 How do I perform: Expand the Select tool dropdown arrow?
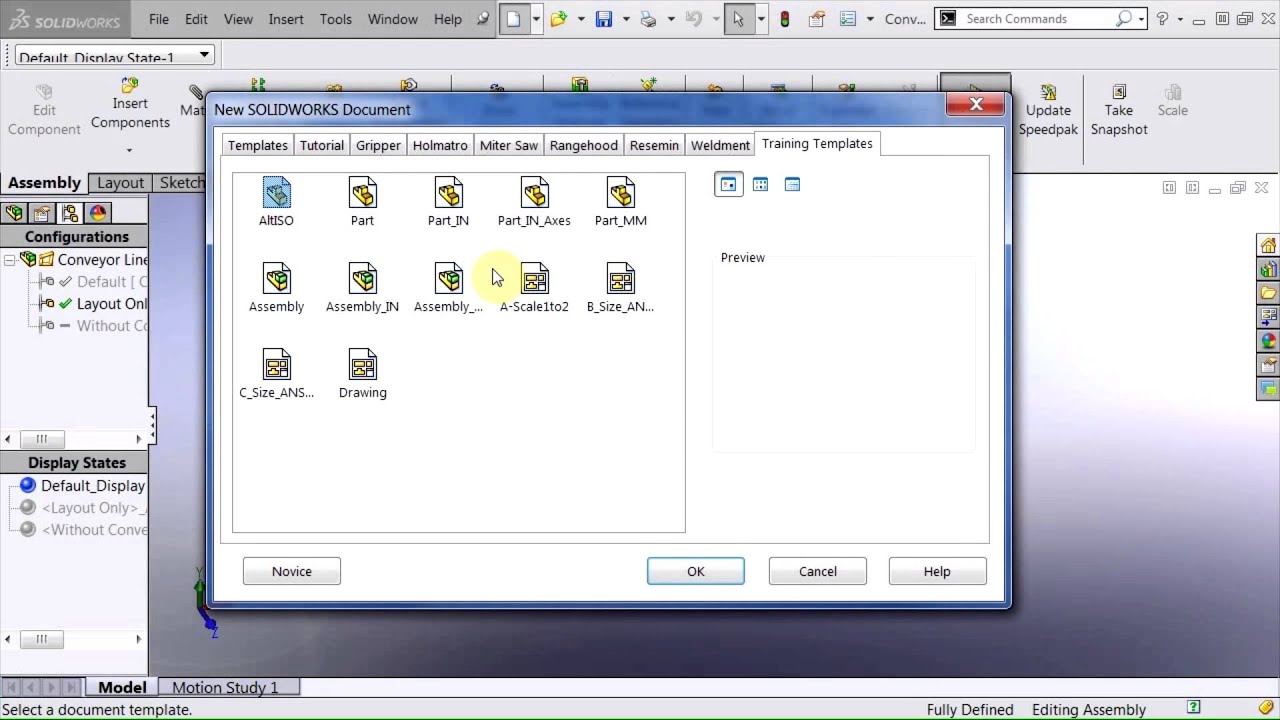click(x=760, y=19)
